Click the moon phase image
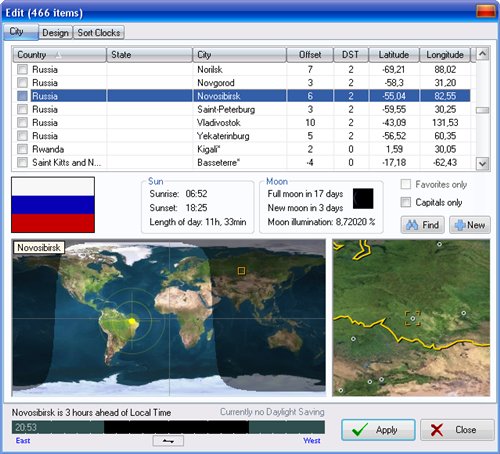500x454 pixels. [x=363, y=199]
